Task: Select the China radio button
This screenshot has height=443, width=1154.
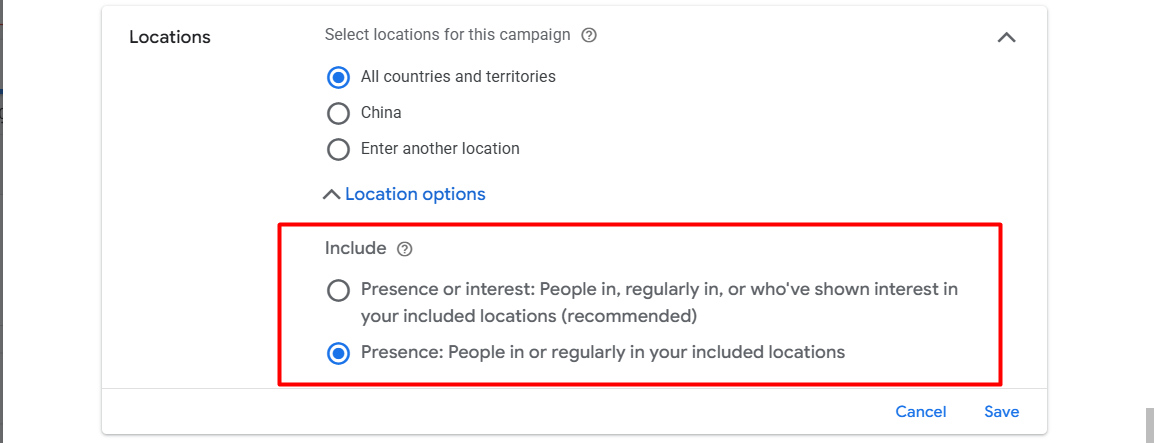Action: coord(339,113)
